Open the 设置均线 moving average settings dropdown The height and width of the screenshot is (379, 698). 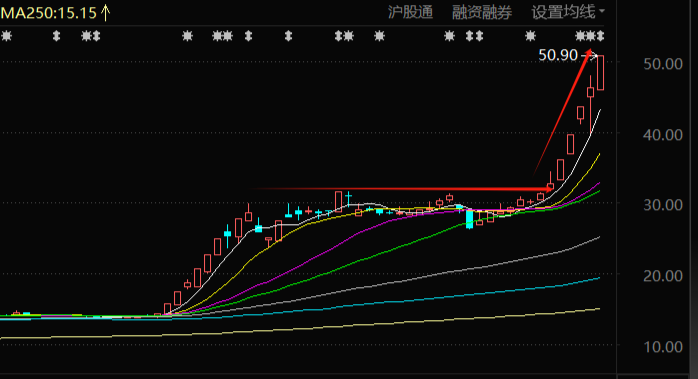568,12
